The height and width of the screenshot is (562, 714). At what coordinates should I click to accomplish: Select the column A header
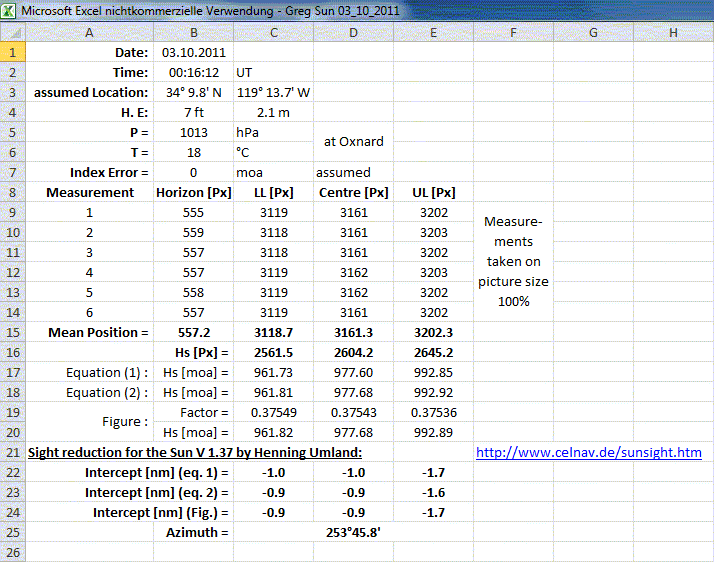pos(89,33)
